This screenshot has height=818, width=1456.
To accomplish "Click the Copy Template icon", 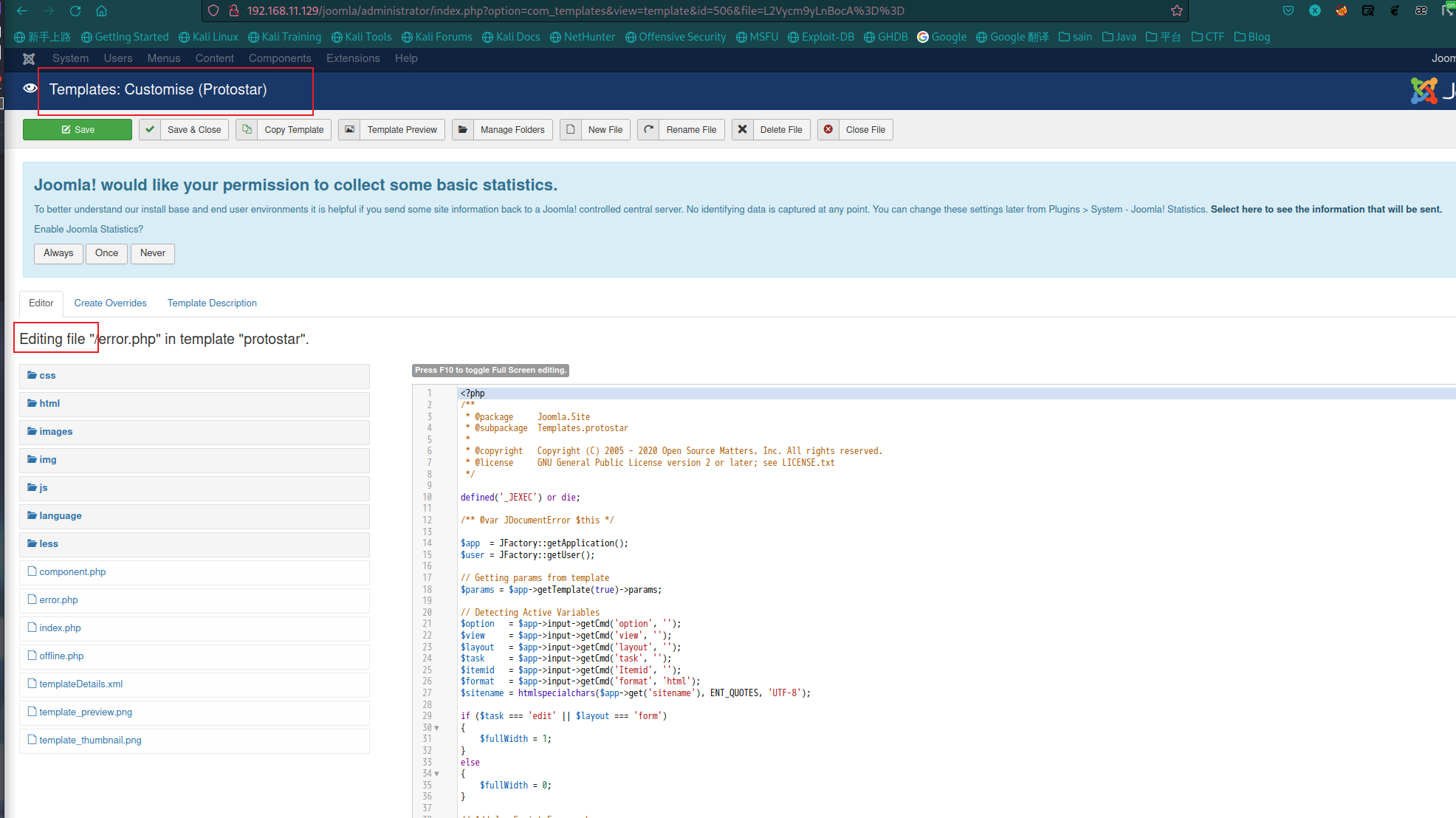I will click(x=247, y=129).
